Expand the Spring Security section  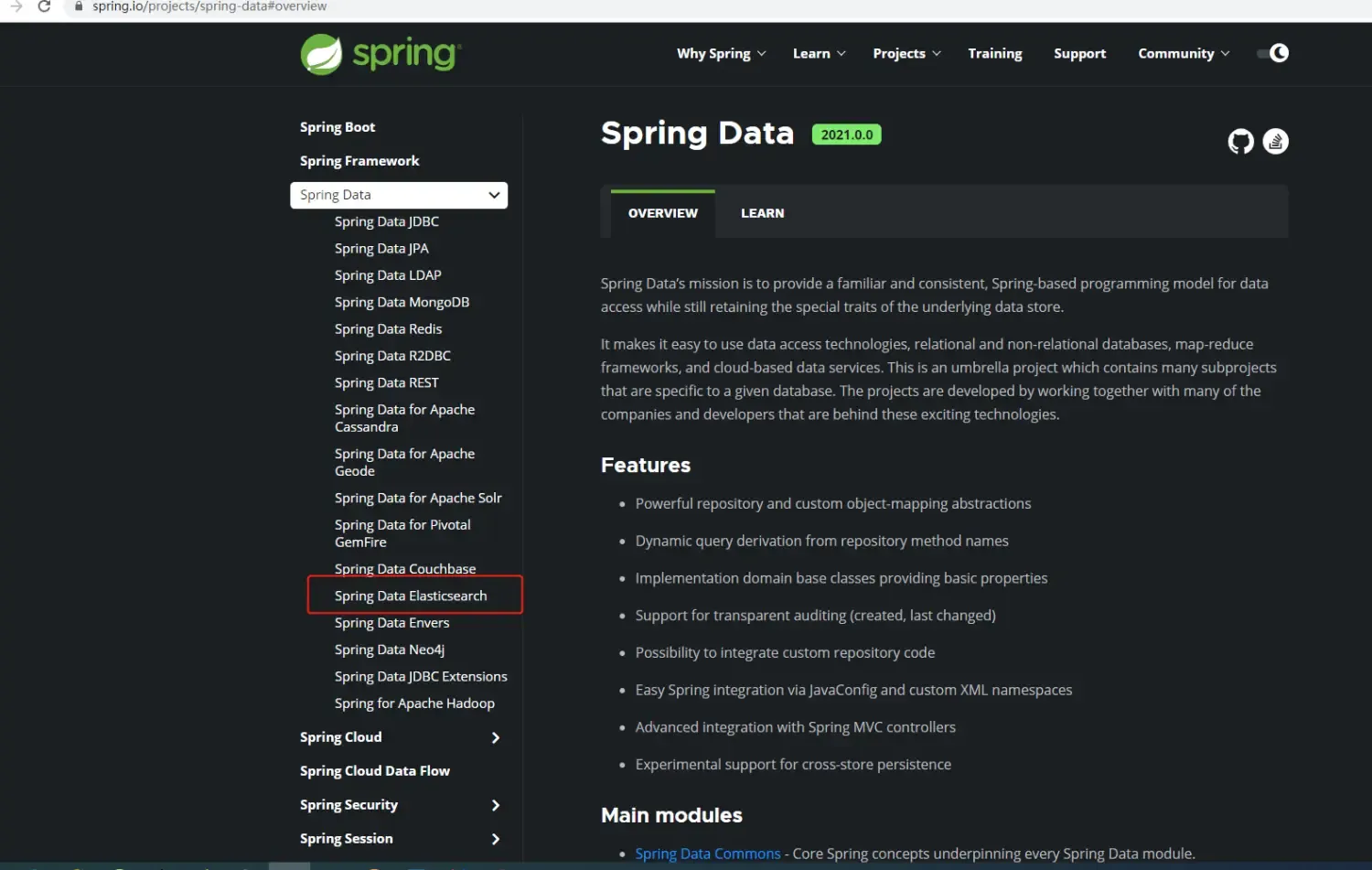tap(495, 805)
